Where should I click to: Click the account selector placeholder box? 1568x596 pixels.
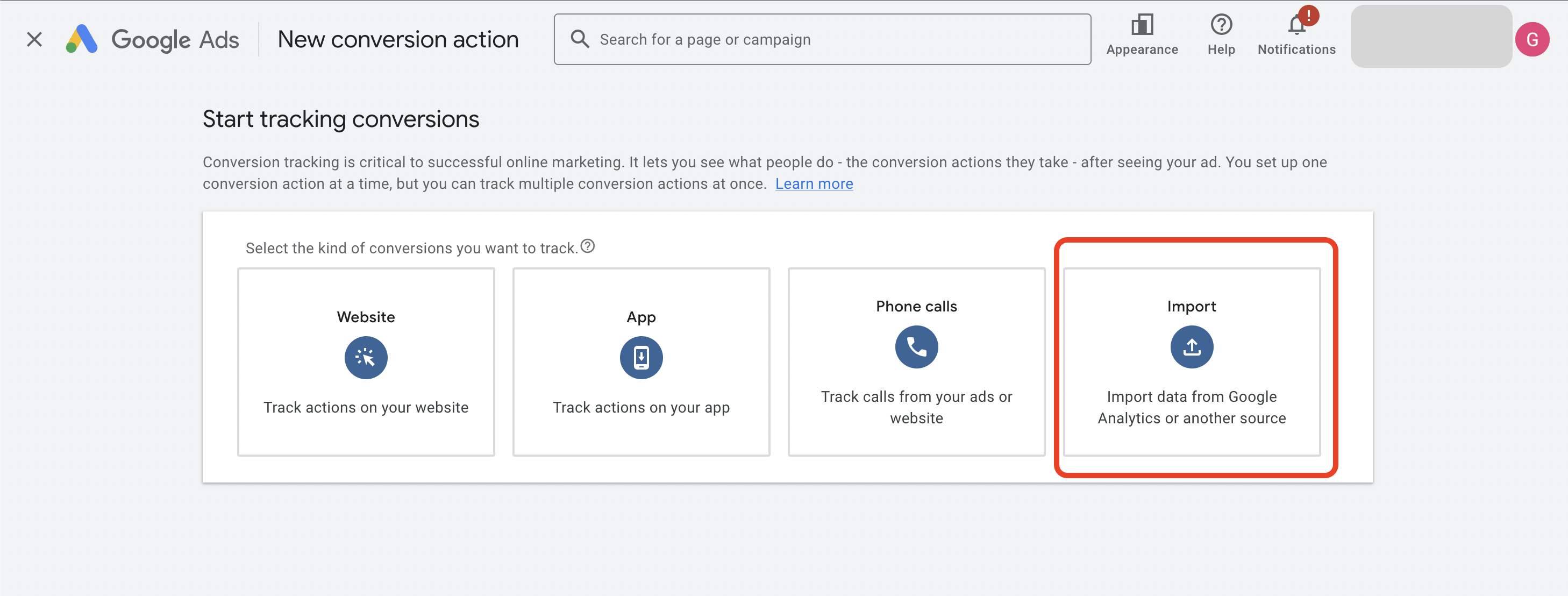pyautogui.click(x=1431, y=37)
